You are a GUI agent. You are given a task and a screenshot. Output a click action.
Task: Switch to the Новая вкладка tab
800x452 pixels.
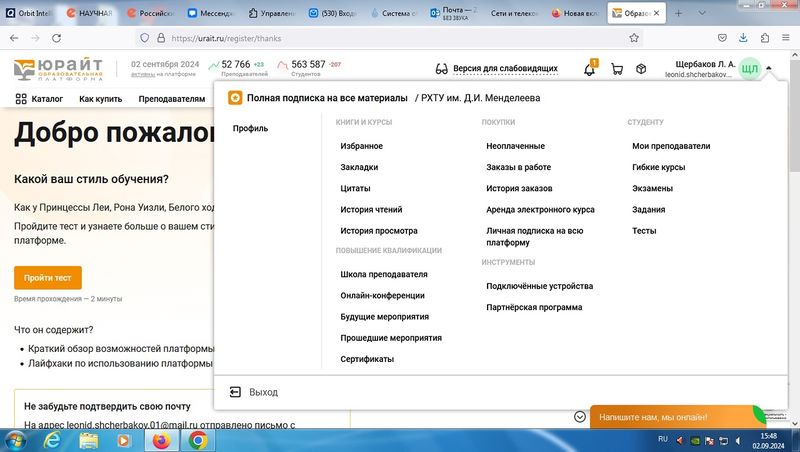575,13
